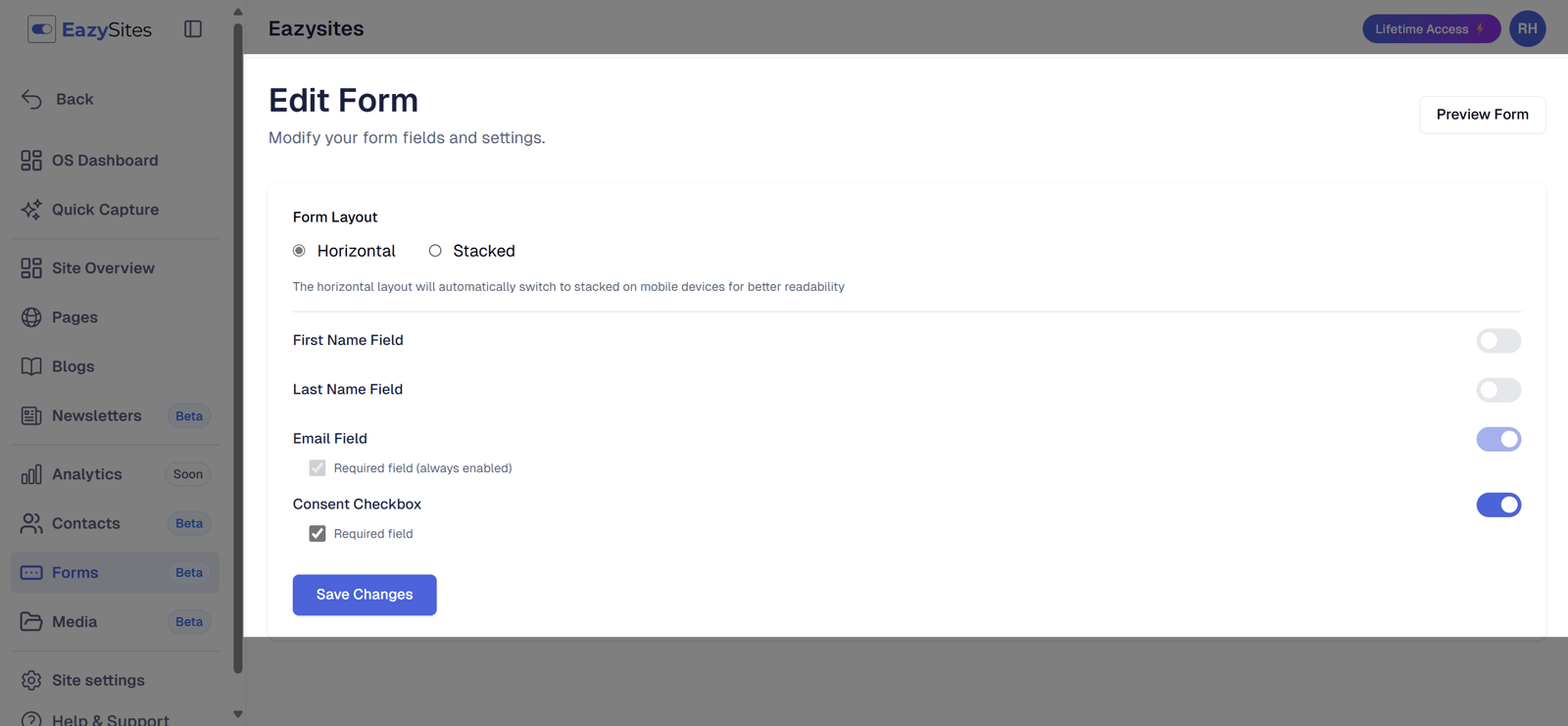Click the Quick Capture sparkle icon
This screenshot has width=1568, height=726.
pos(31,210)
